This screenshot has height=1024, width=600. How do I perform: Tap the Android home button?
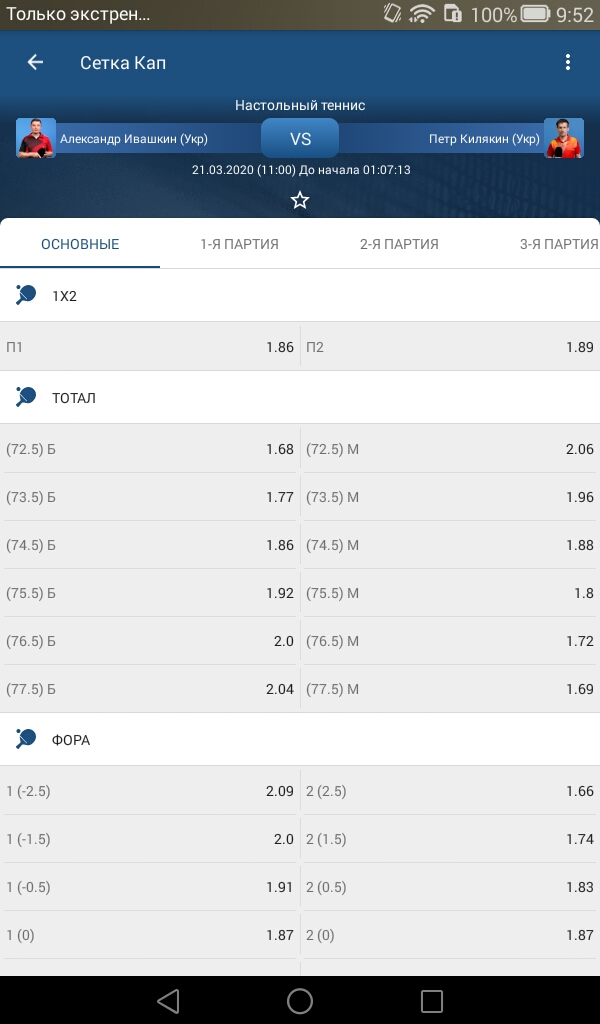point(300,1000)
